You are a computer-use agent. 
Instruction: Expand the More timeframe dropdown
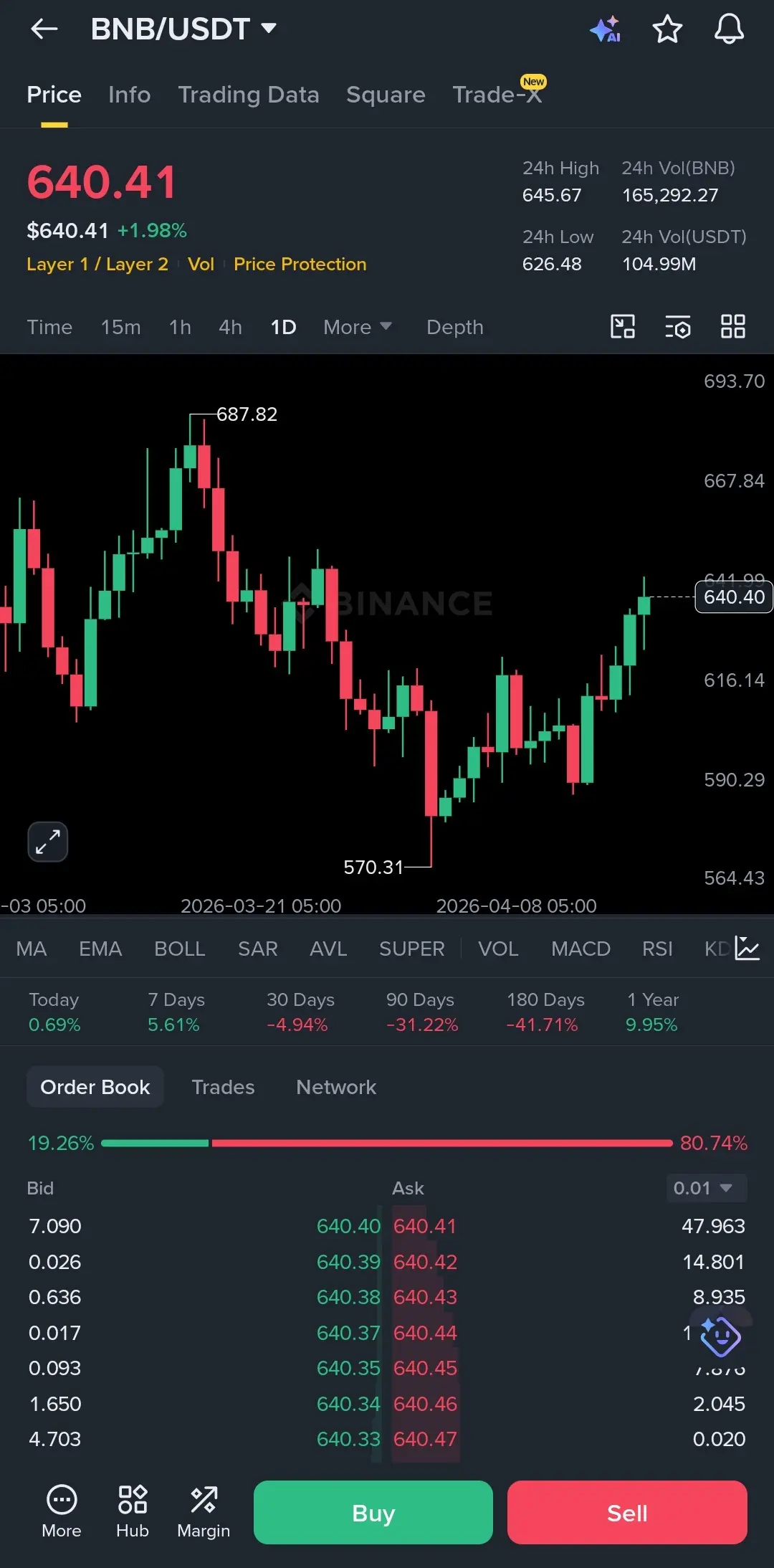click(x=358, y=327)
